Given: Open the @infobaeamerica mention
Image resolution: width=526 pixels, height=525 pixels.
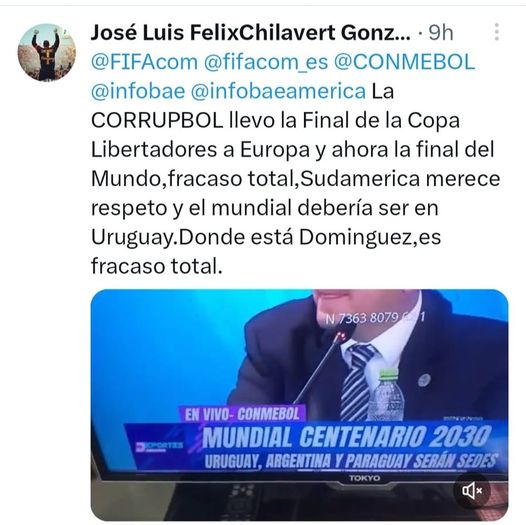Looking at the screenshot, I should pos(278,91).
